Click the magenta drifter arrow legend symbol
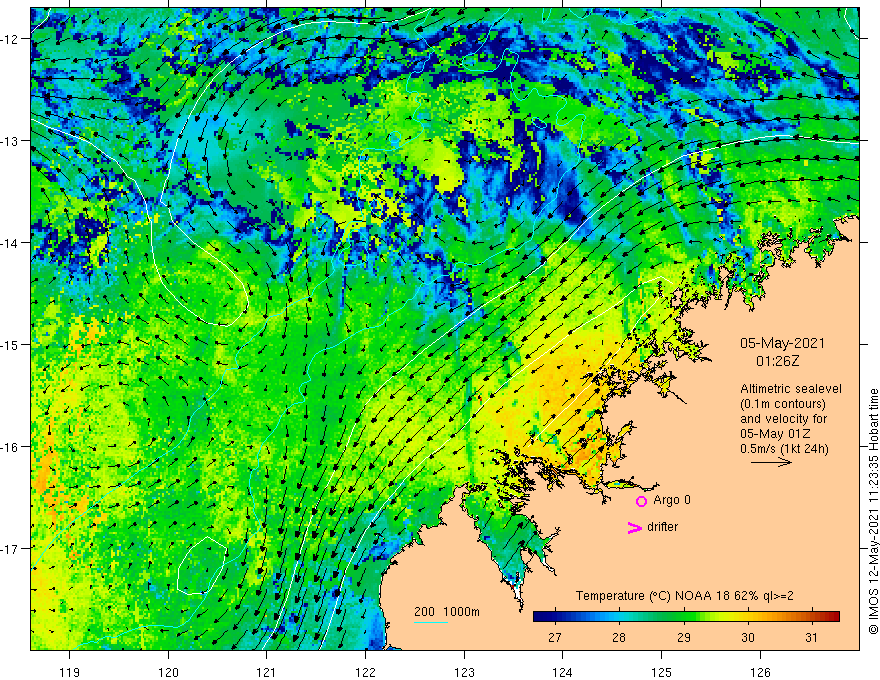 coord(635,527)
